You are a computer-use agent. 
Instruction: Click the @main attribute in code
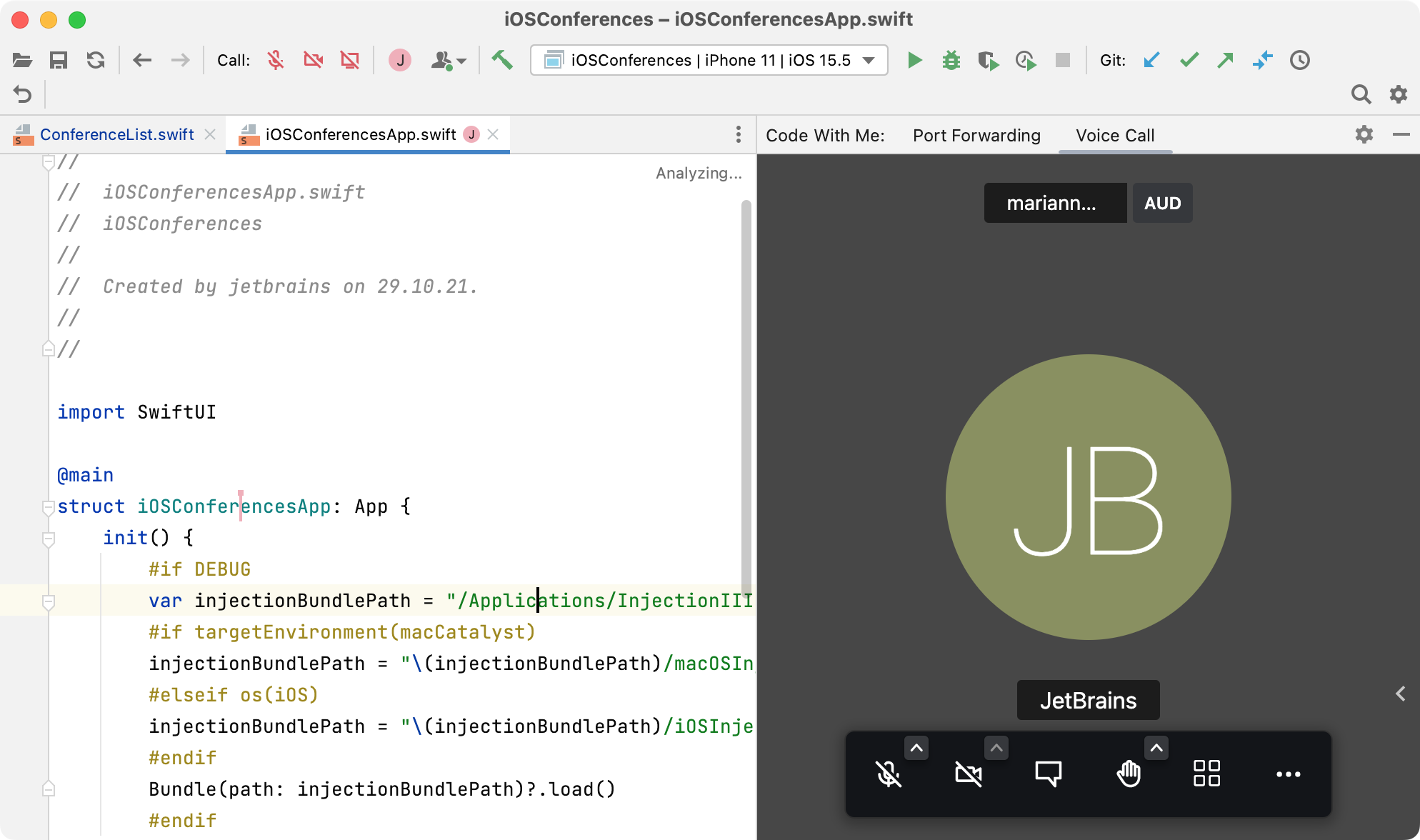tap(85, 475)
